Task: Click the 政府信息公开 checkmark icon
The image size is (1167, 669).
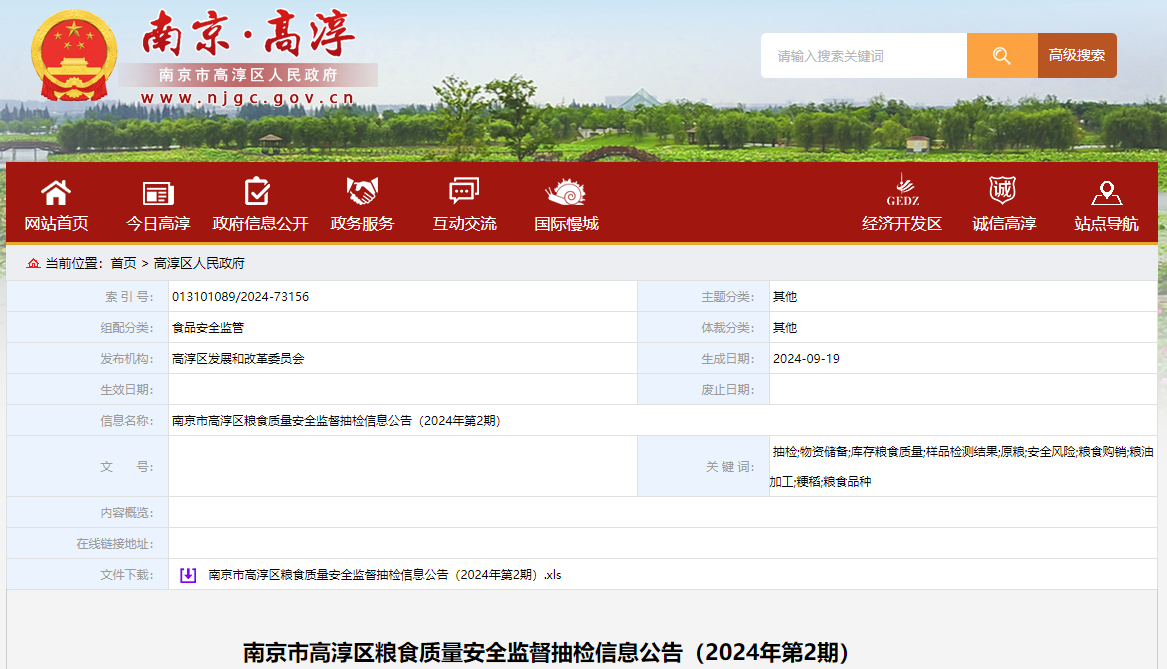Action: [x=257, y=192]
